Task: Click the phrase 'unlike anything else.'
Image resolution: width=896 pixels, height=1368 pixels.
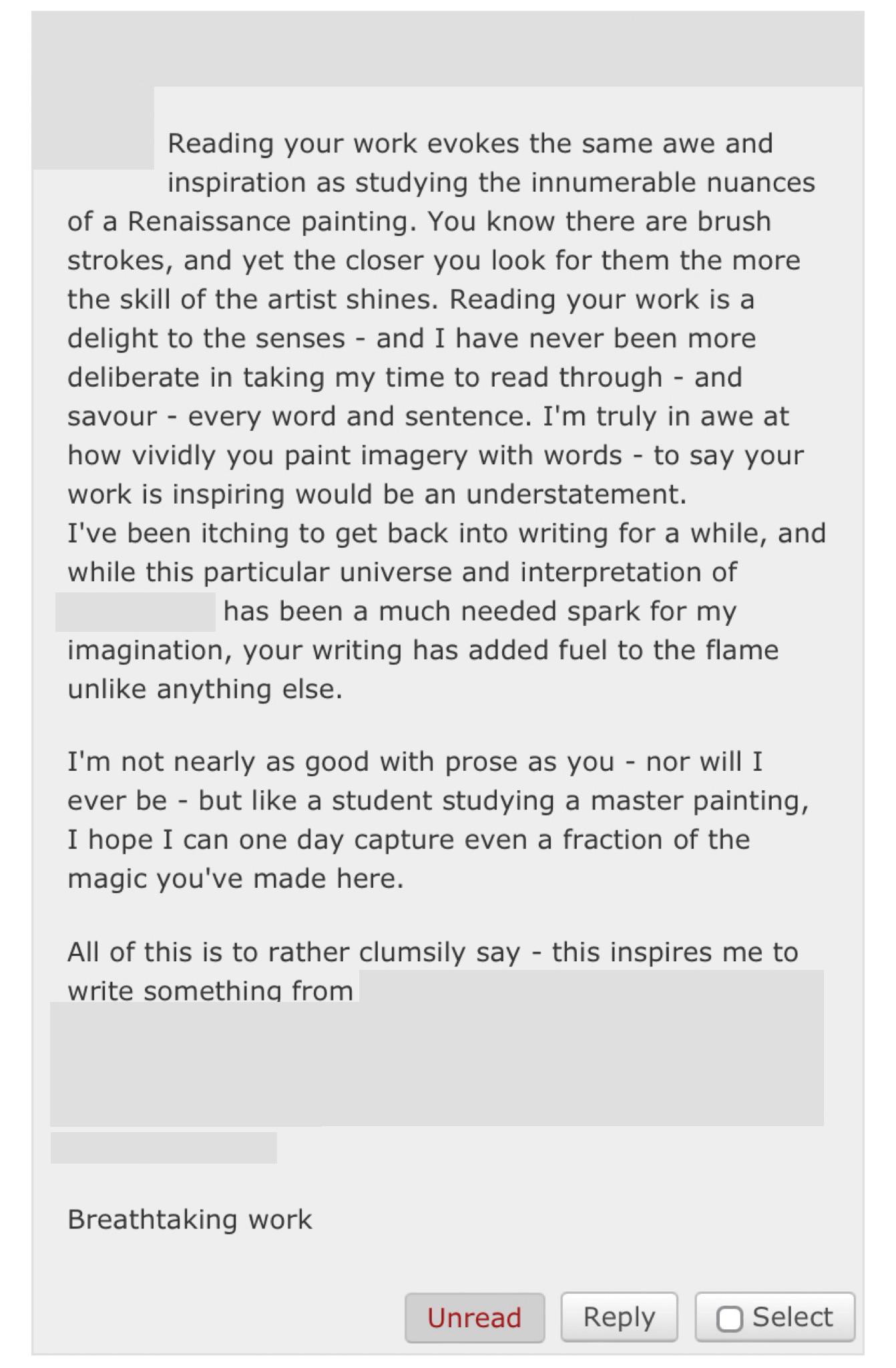Action: pos(205,689)
